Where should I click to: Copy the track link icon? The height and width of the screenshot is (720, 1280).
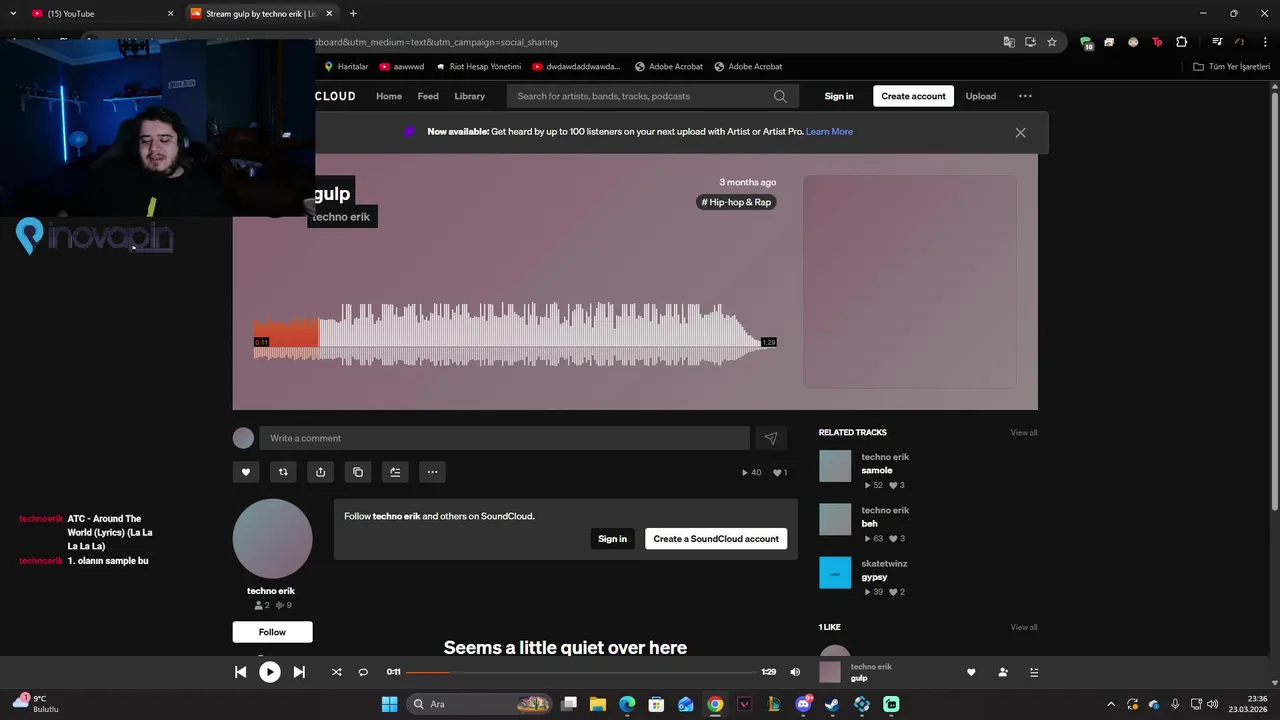358,472
